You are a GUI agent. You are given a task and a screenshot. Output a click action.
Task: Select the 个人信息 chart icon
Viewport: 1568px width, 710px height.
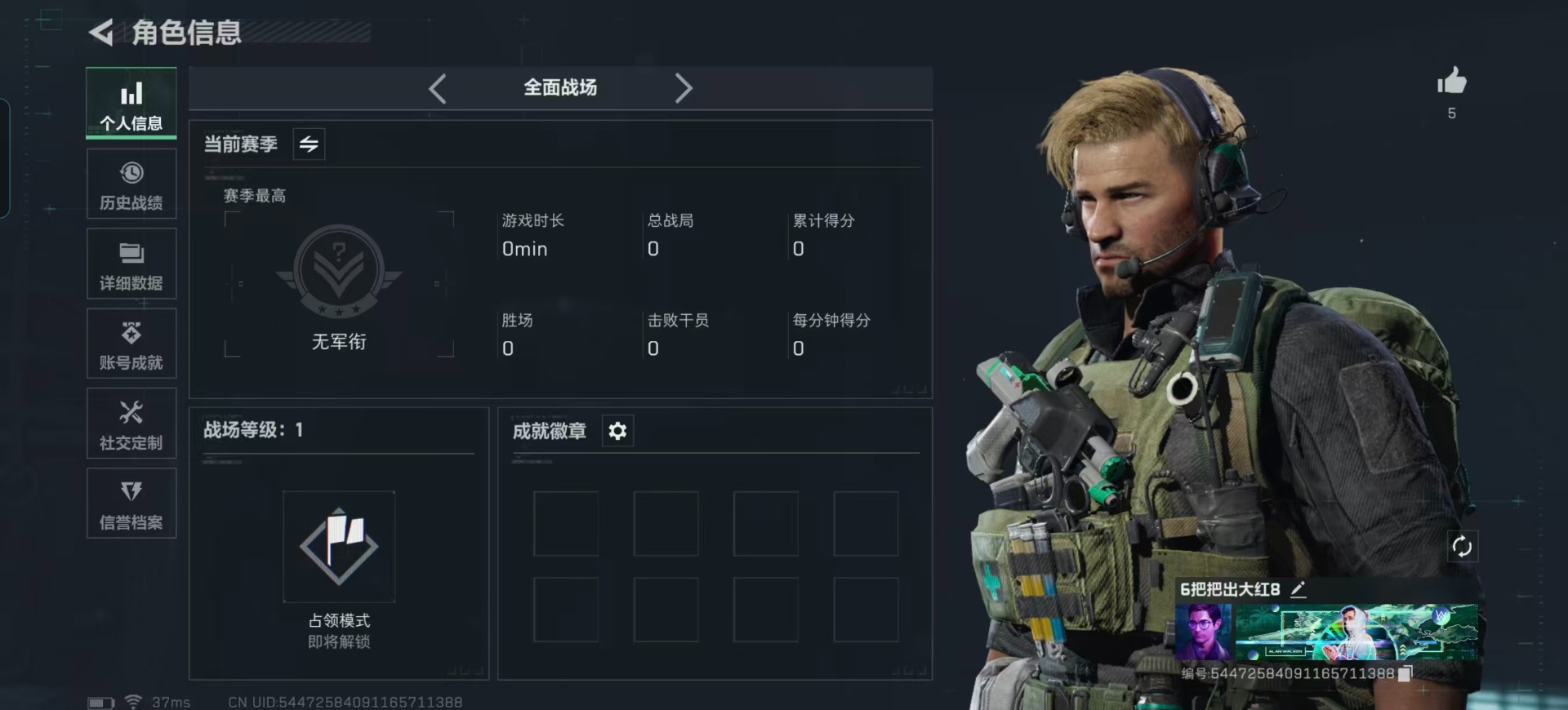click(x=131, y=94)
